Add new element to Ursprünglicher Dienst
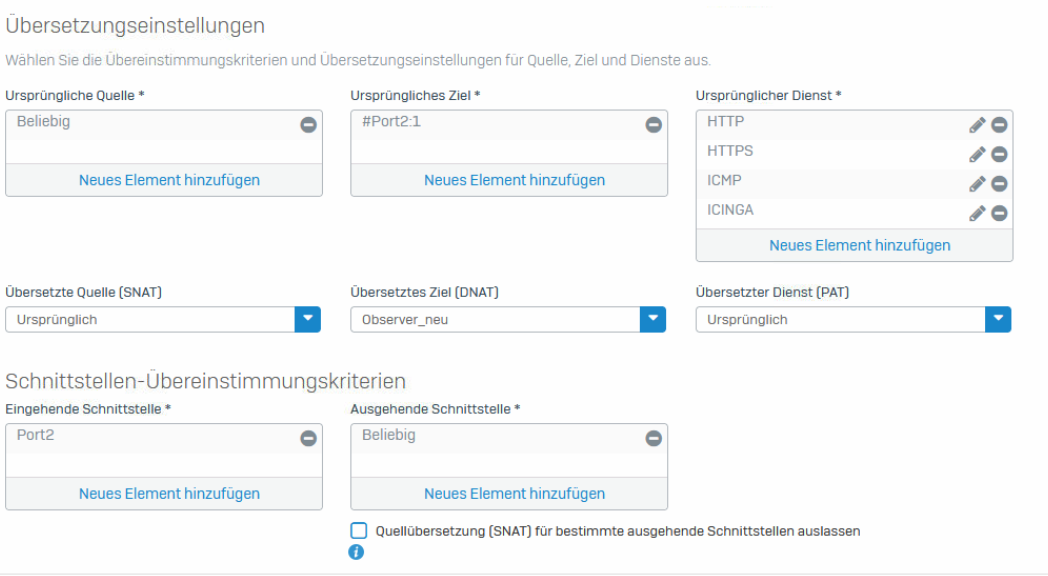This screenshot has height=576, width=1048. (x=860, y=245)
